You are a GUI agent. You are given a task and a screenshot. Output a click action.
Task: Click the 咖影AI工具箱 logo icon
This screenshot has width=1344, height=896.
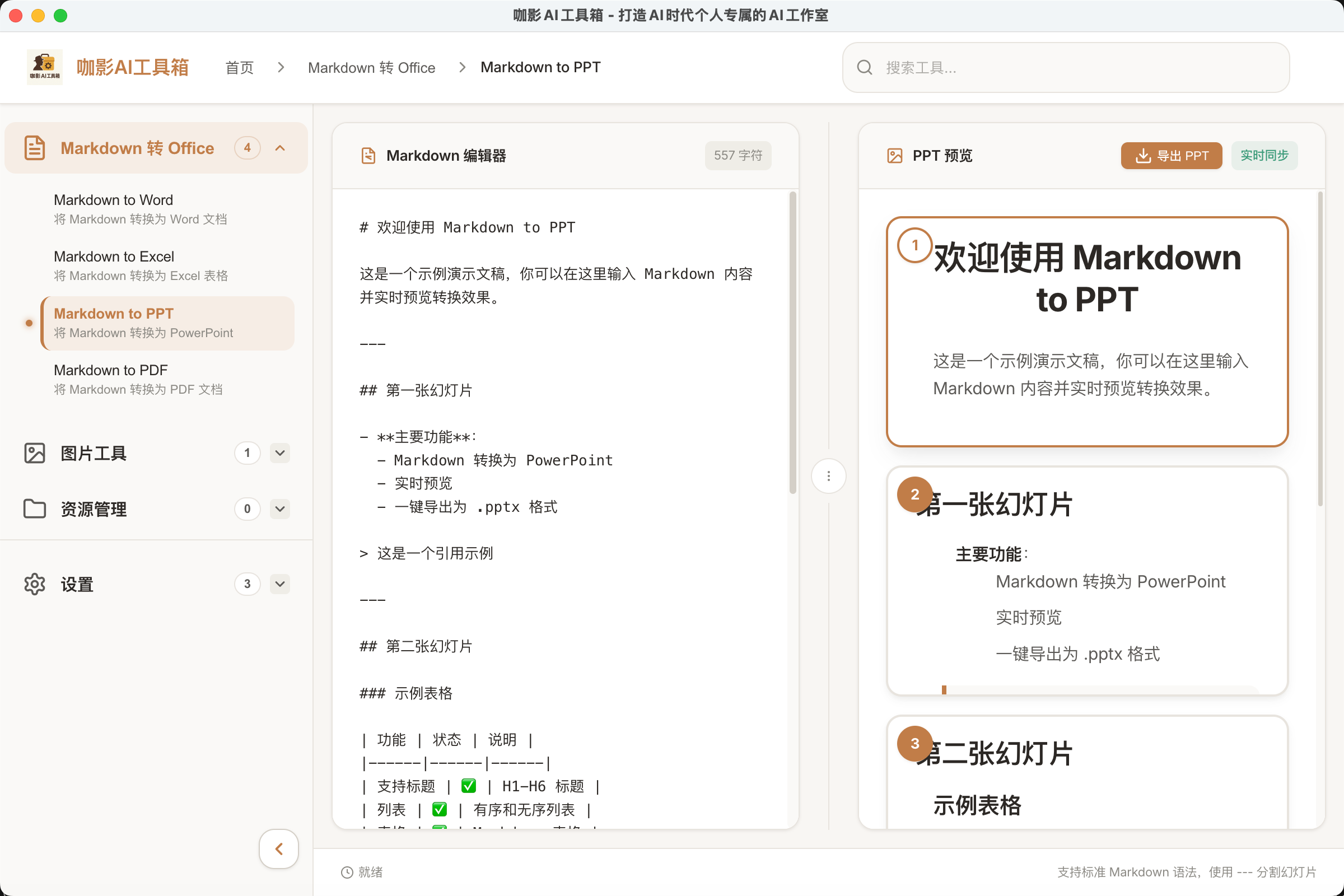tap(45, 67)
